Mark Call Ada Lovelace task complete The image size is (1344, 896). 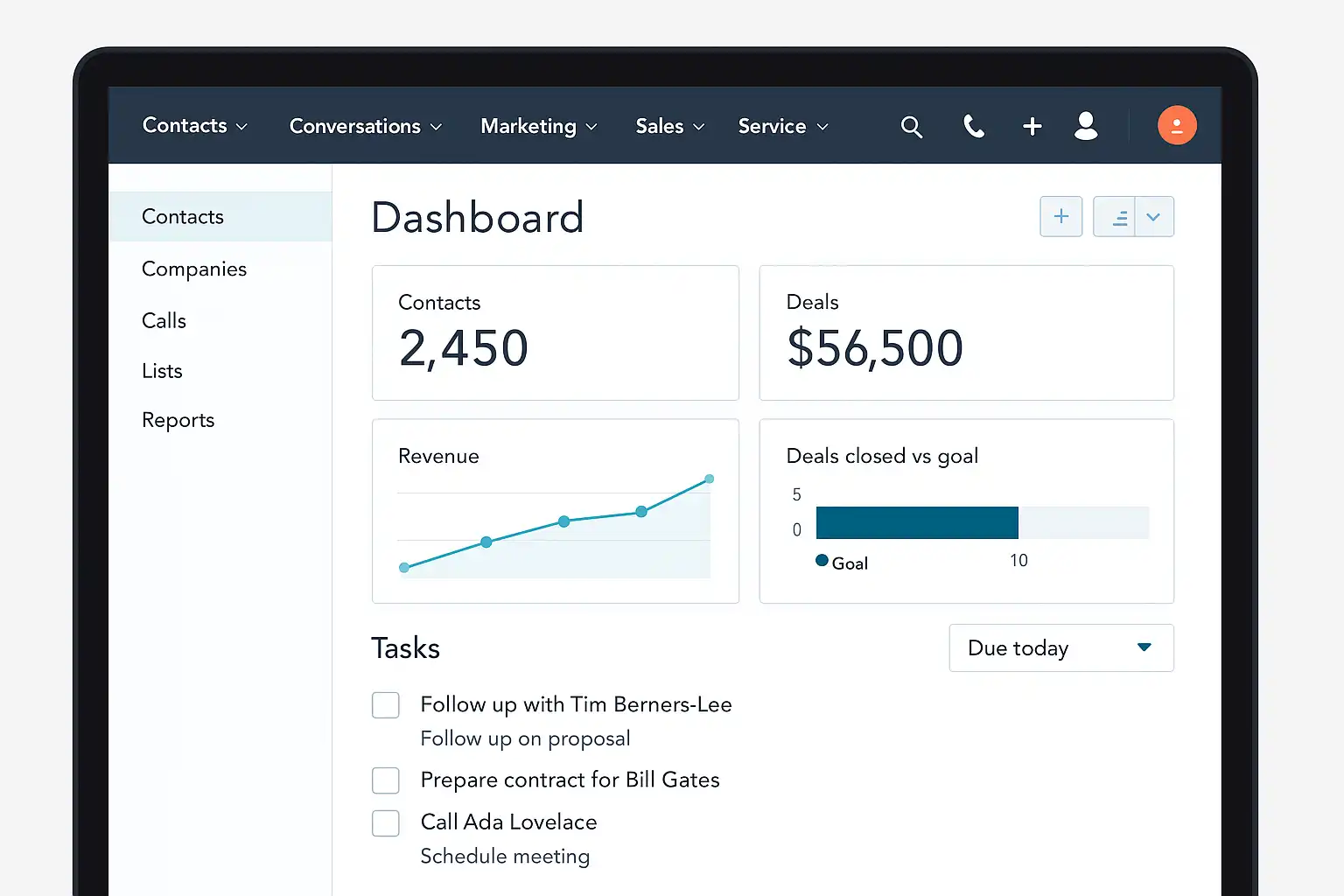tap(386, 823)
